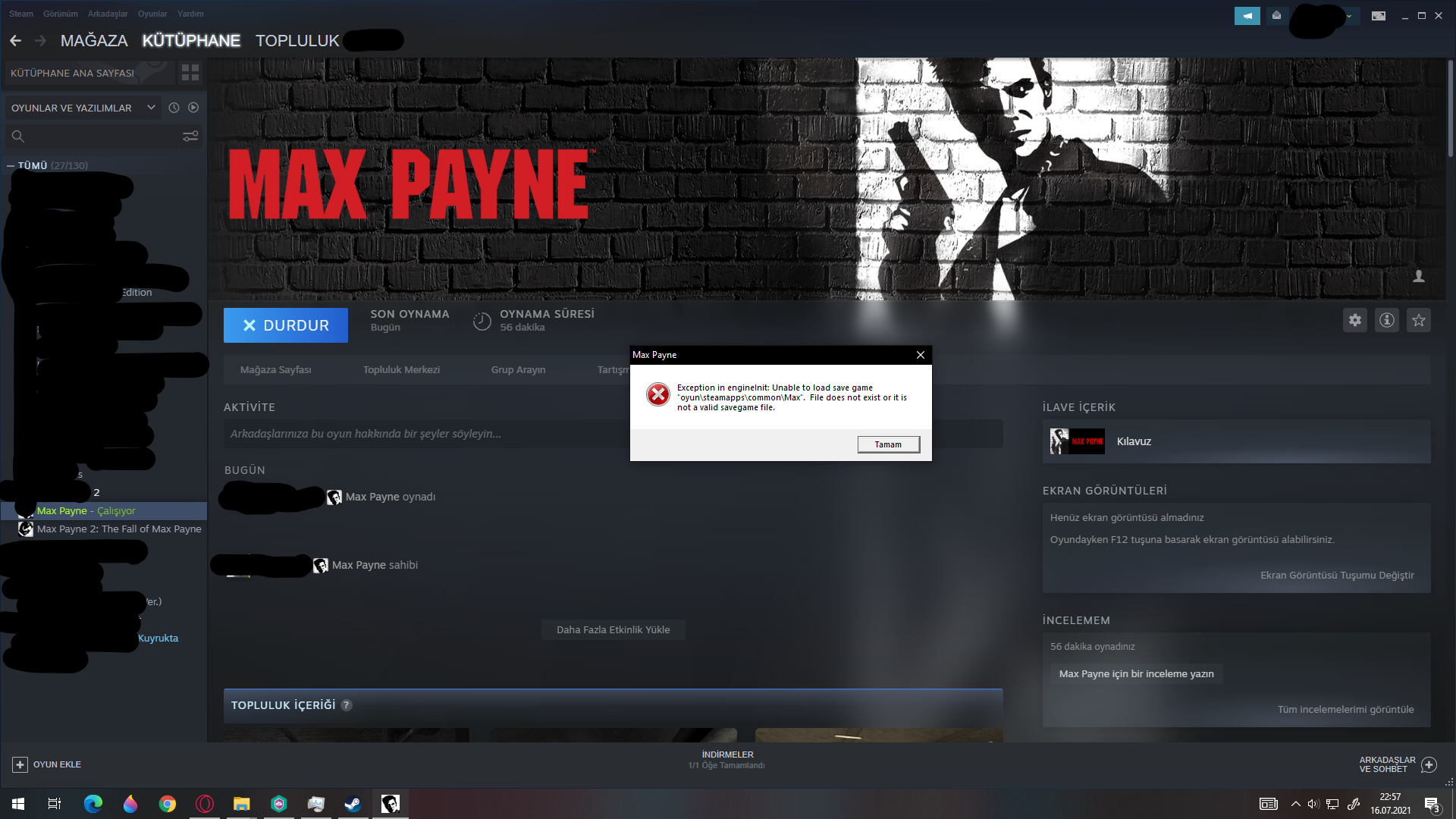Open the game info icon

pyautogui.click(x=1387, y=320)
